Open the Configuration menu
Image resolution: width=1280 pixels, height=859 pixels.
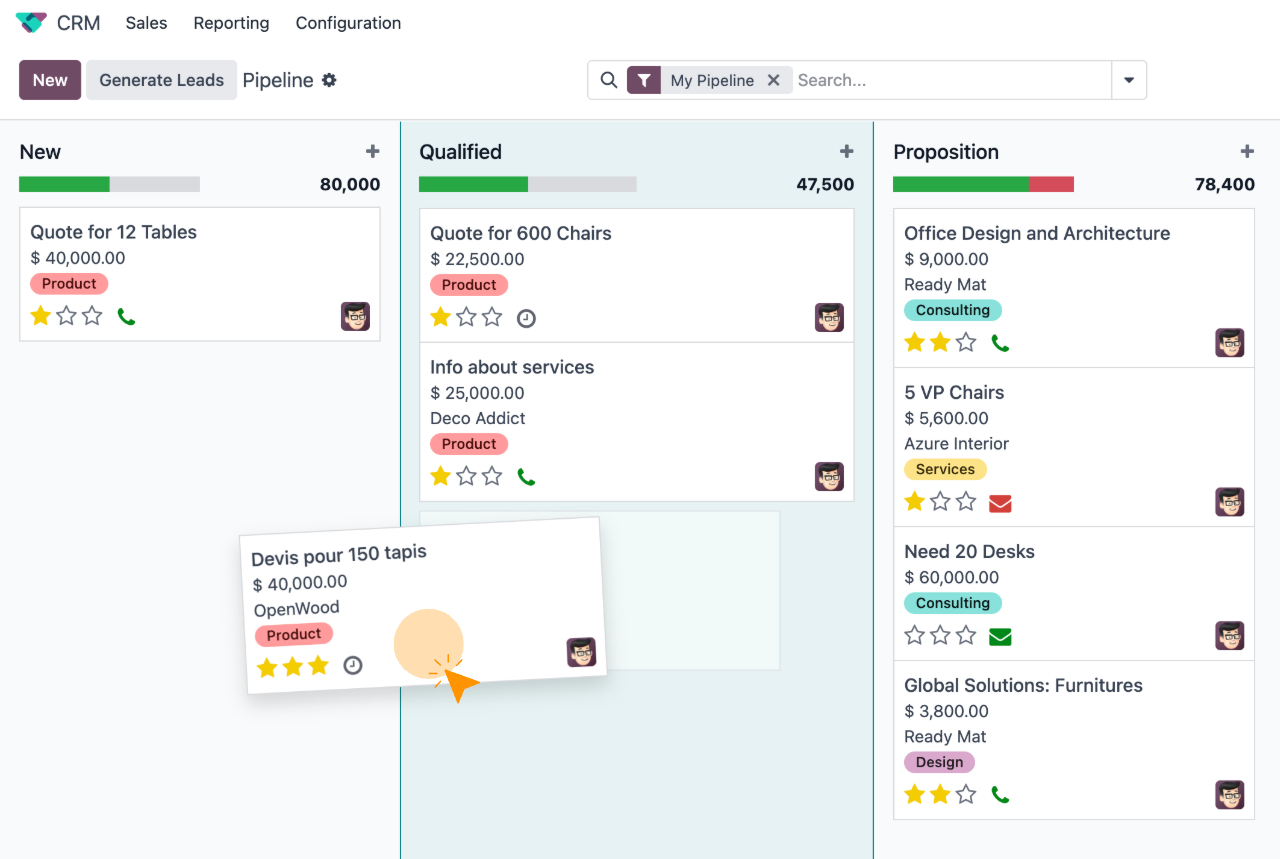click(x=347, y=23)
